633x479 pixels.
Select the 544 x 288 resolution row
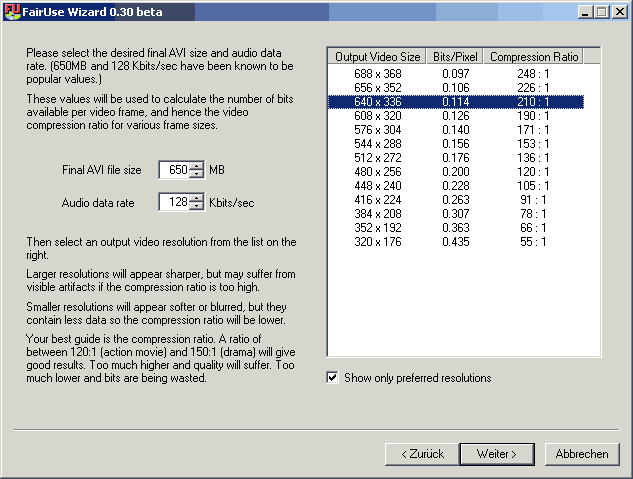coord(456,144)
